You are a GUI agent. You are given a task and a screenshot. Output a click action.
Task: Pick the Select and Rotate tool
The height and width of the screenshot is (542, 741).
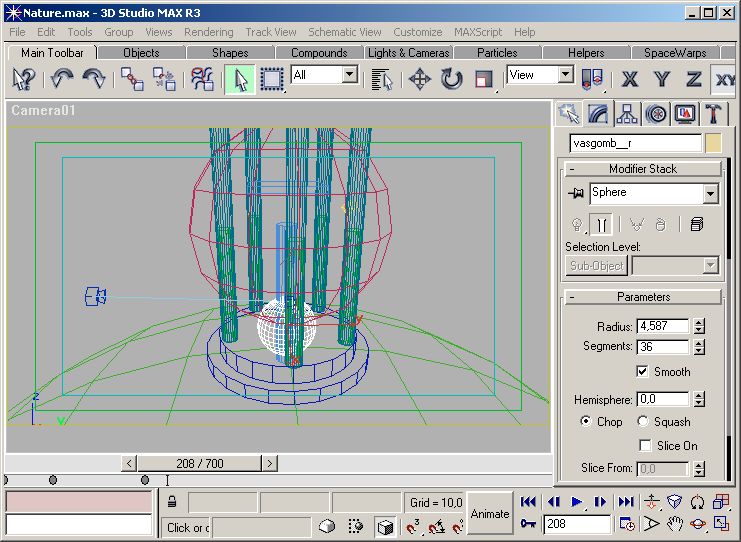point(452,78)
